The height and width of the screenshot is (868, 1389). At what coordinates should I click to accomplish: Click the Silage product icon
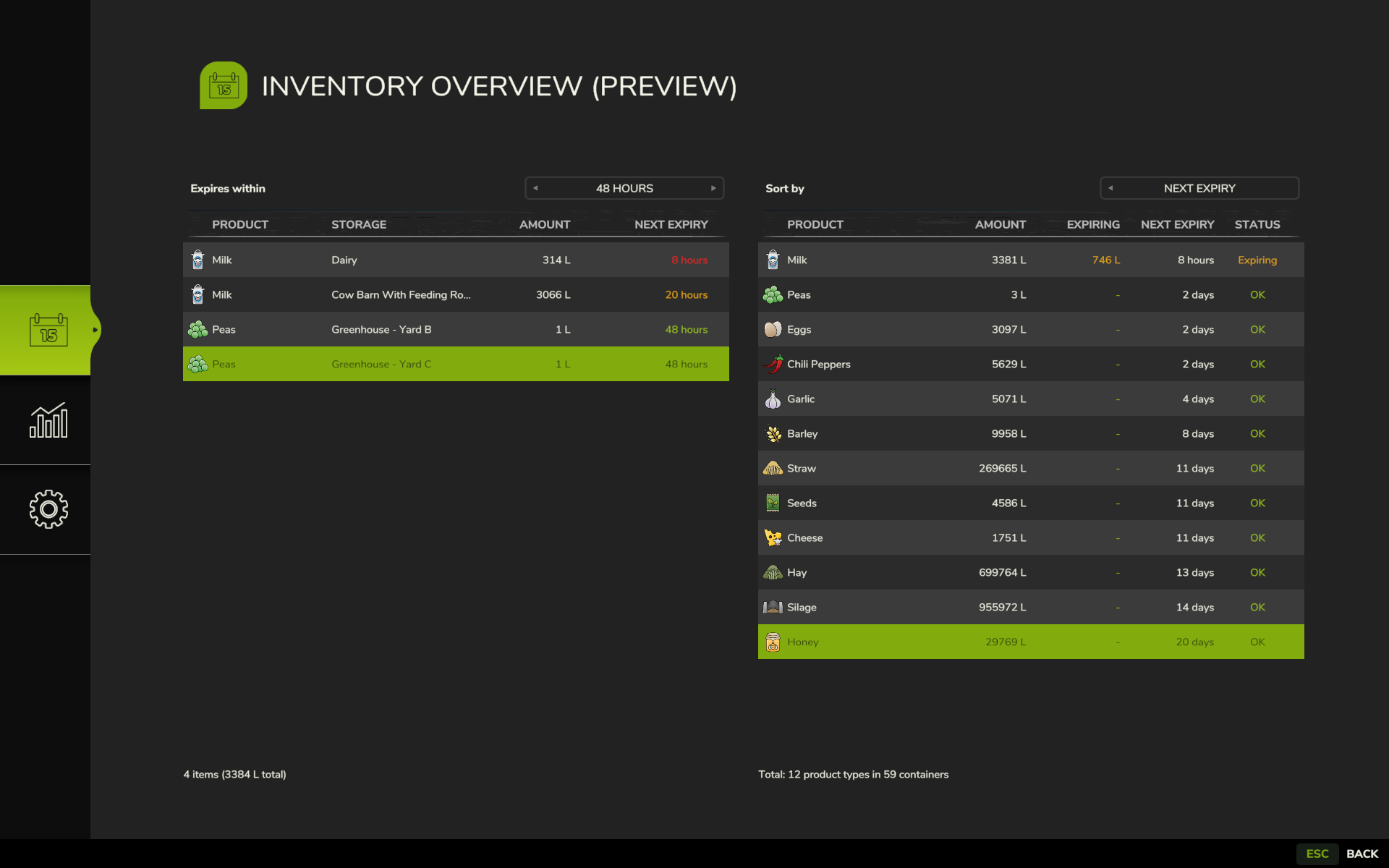773,607
